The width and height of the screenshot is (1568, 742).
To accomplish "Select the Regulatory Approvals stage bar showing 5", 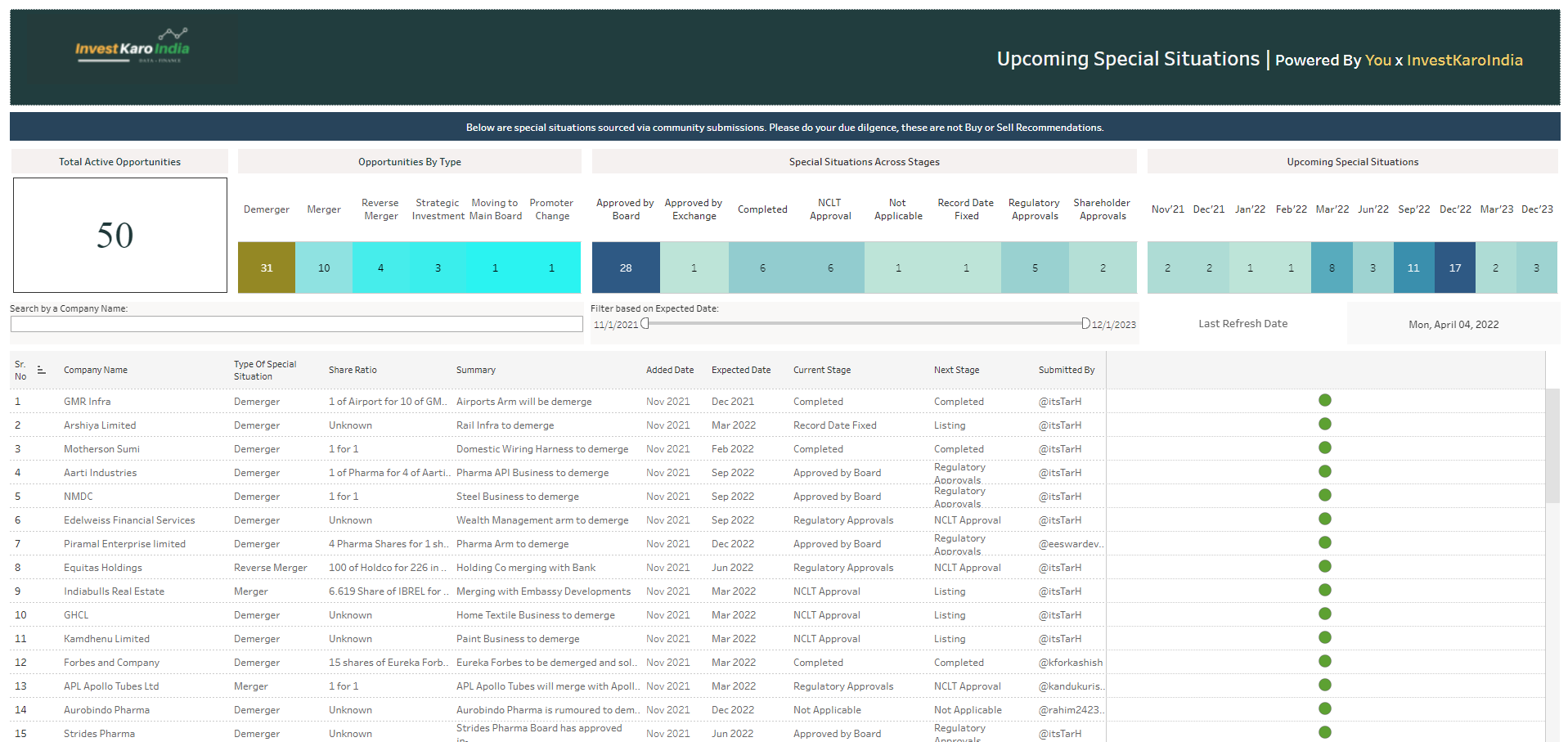I will pos(1035,268).
